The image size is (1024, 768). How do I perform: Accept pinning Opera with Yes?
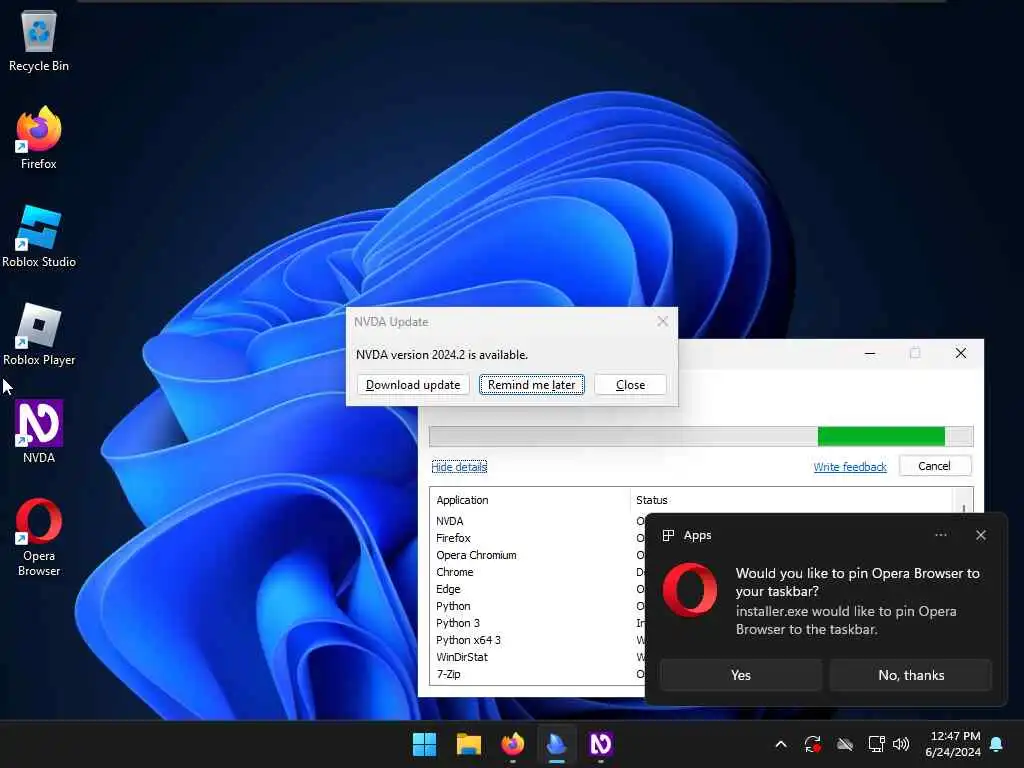741,675
